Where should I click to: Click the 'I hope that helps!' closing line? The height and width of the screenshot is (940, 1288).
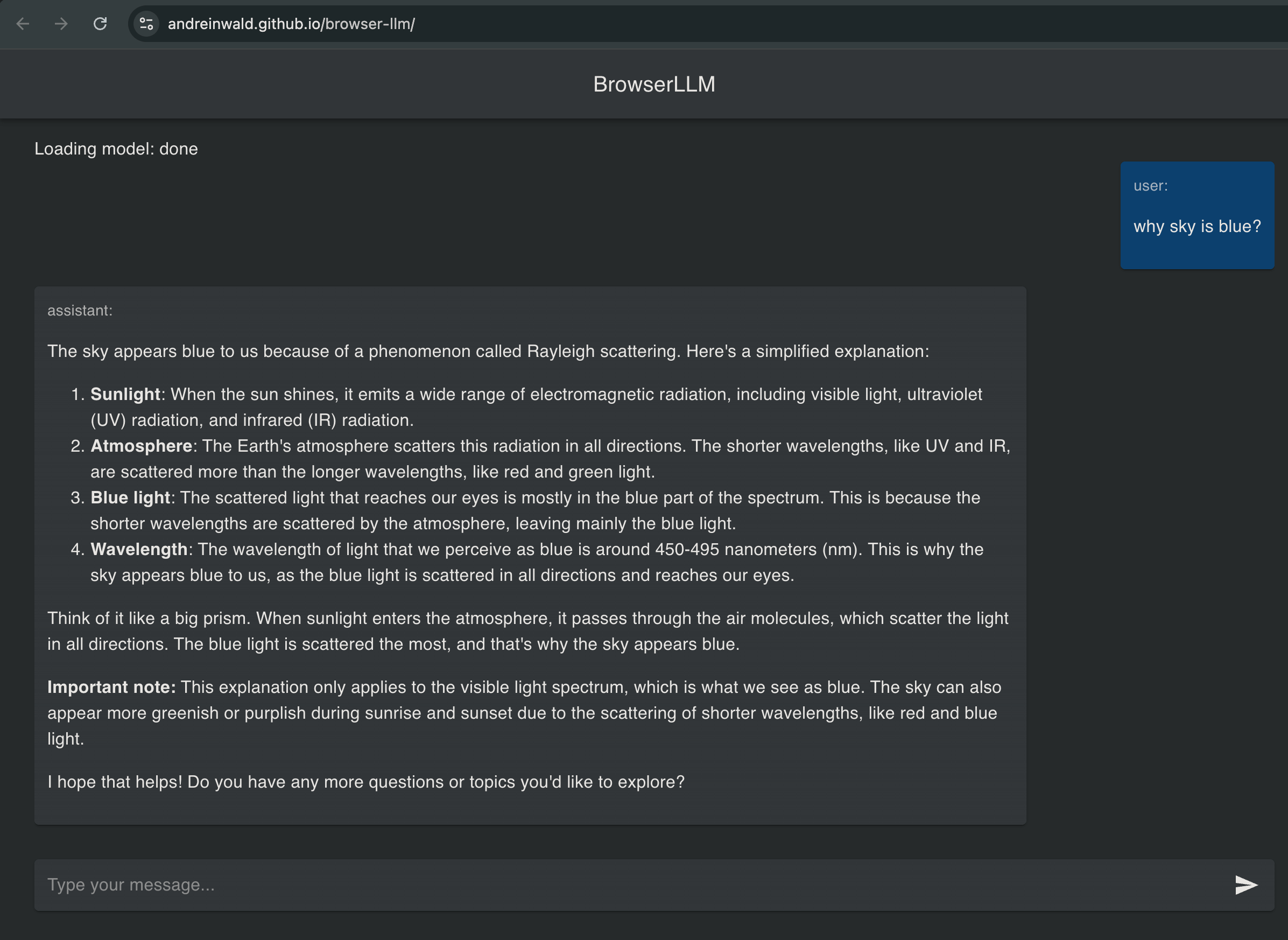pyautogui.click(x=366, y=782)
